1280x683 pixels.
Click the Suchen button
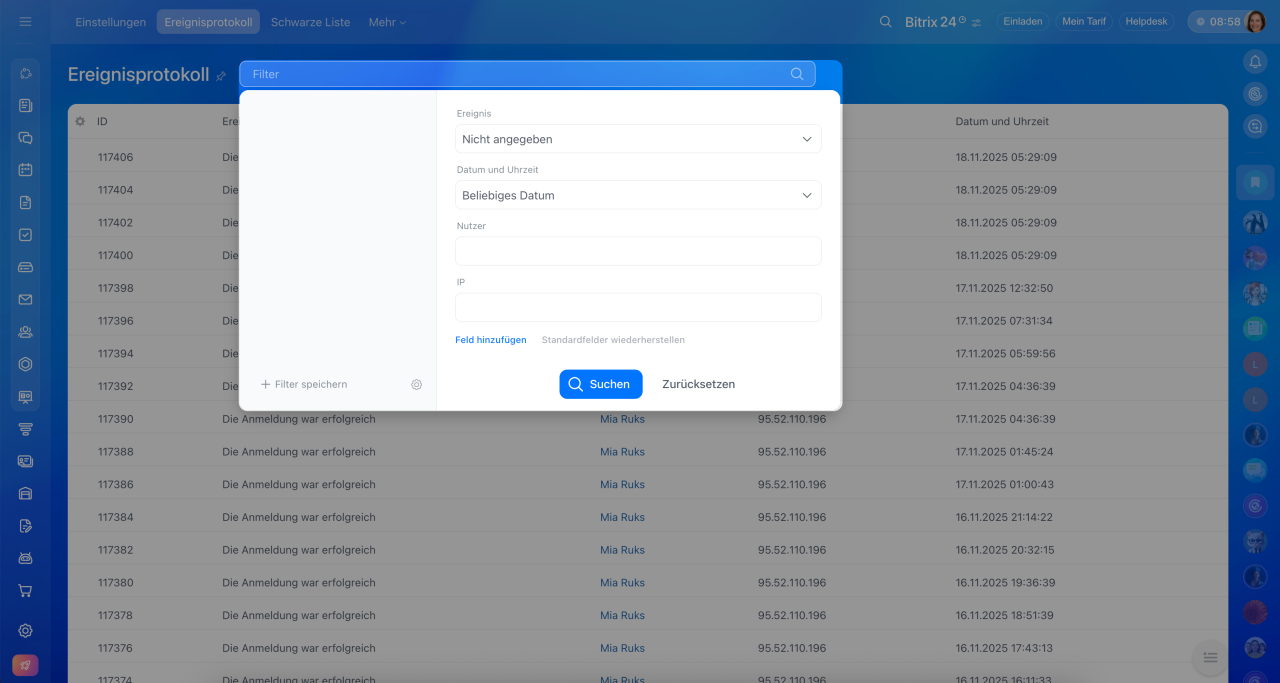[x=601, y=384]
